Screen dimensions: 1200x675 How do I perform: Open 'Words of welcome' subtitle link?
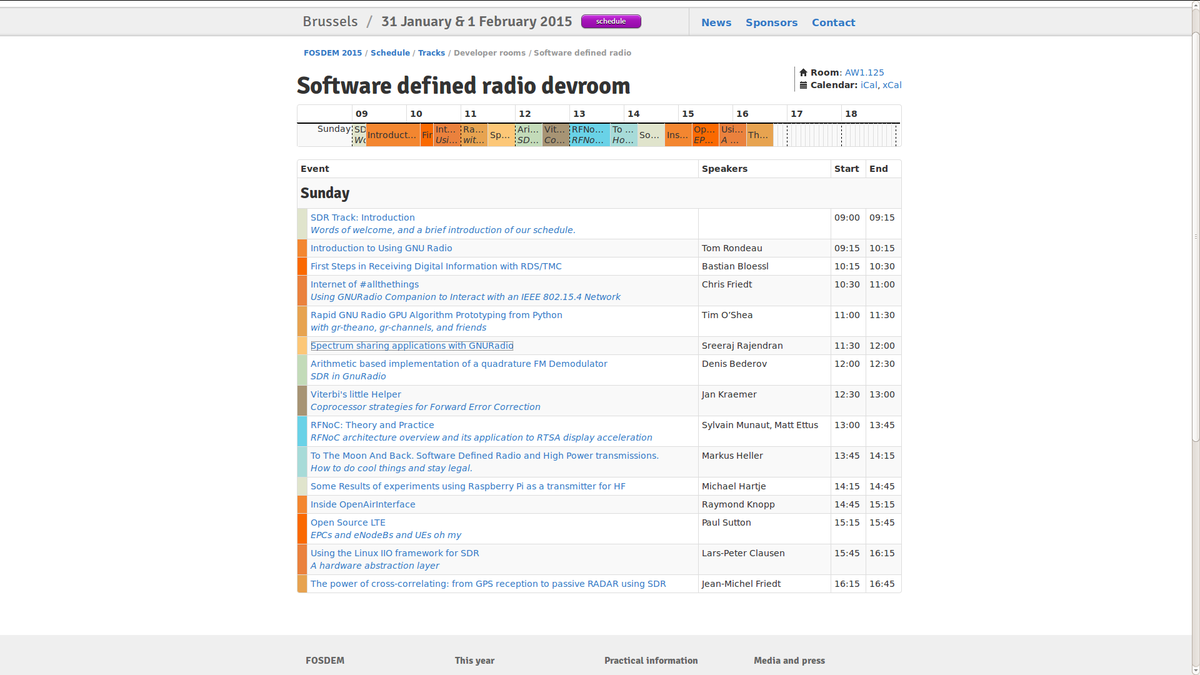443,230
